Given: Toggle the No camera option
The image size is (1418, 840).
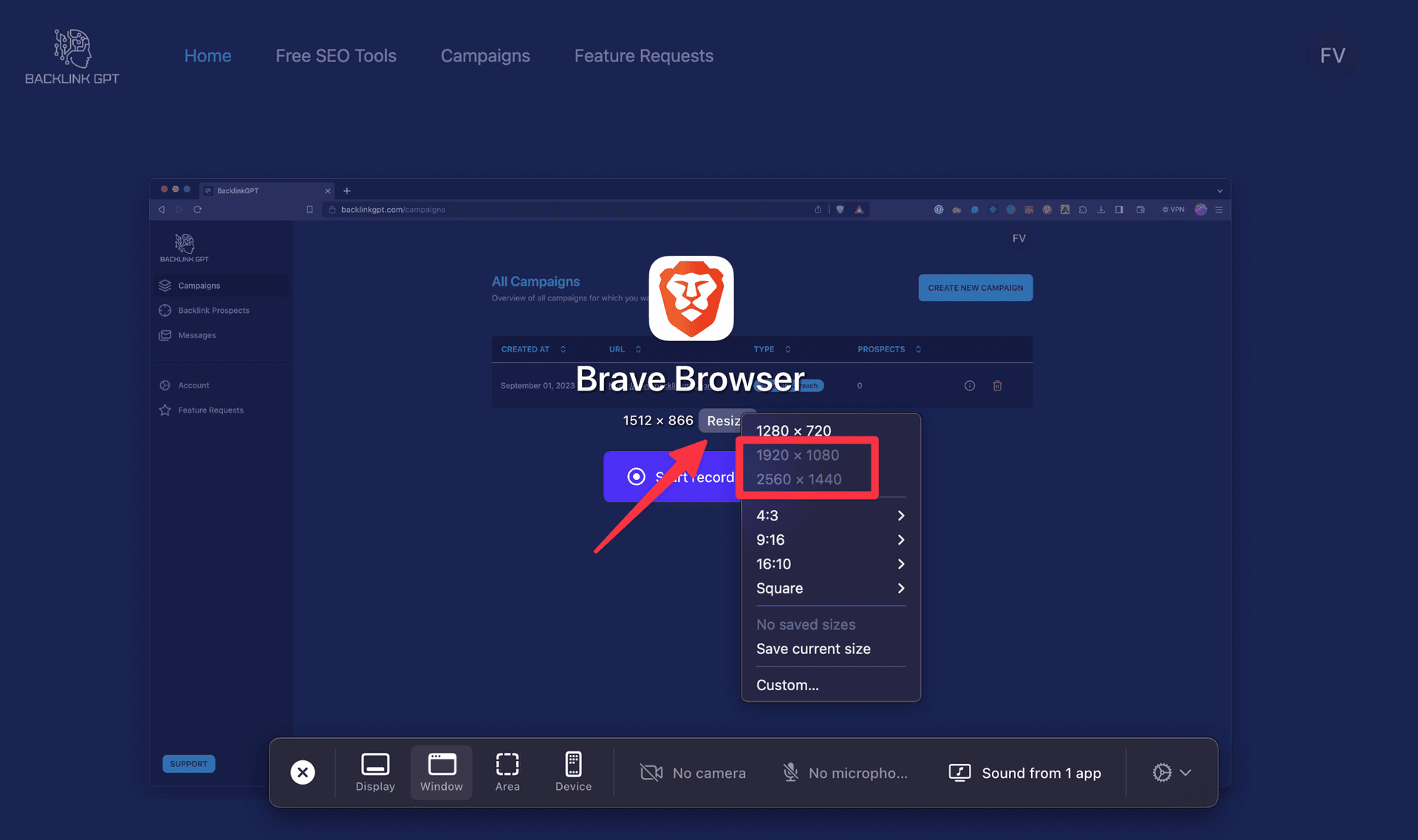Looking at the screenshot, I should click(693, 773).
